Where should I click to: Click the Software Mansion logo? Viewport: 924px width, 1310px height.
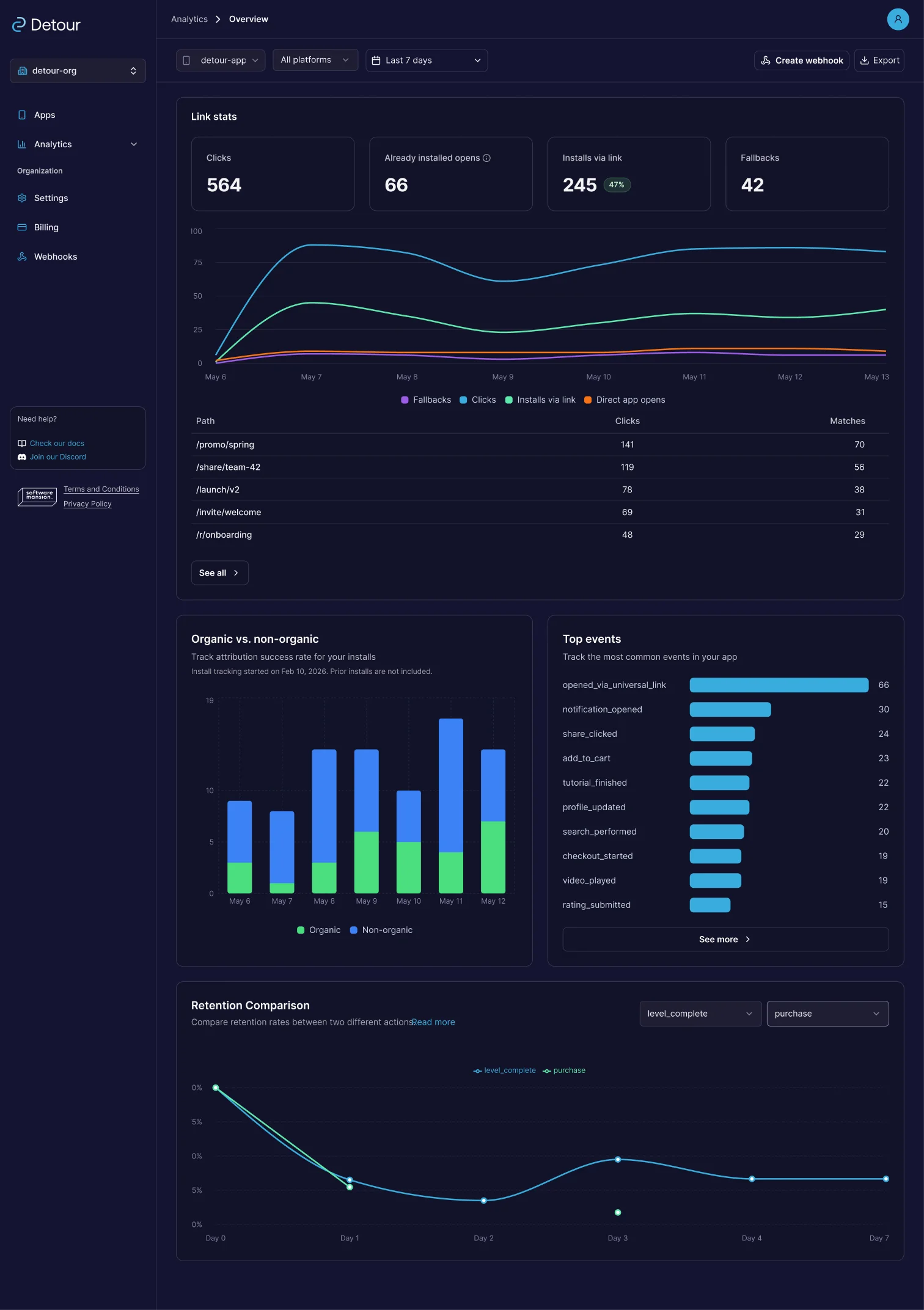click(x=37, y=497)
